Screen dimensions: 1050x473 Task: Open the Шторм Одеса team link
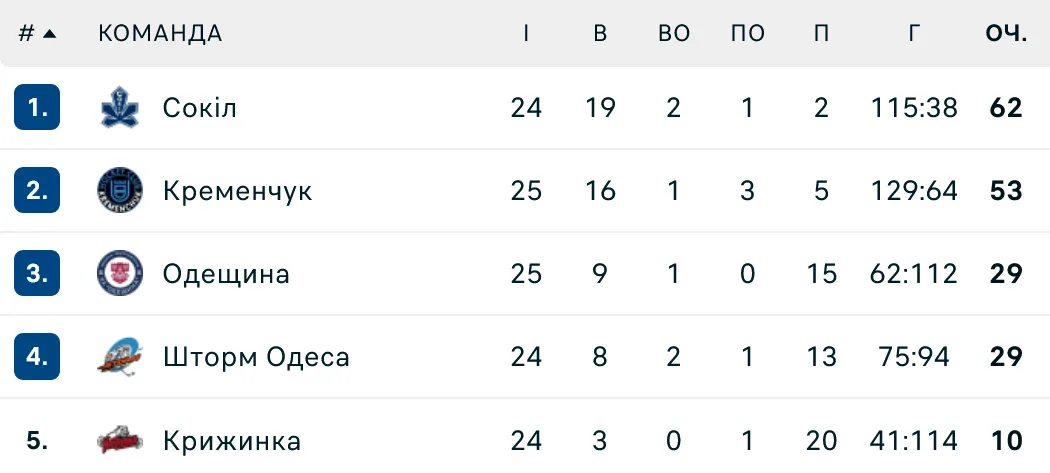click(256, 357)
